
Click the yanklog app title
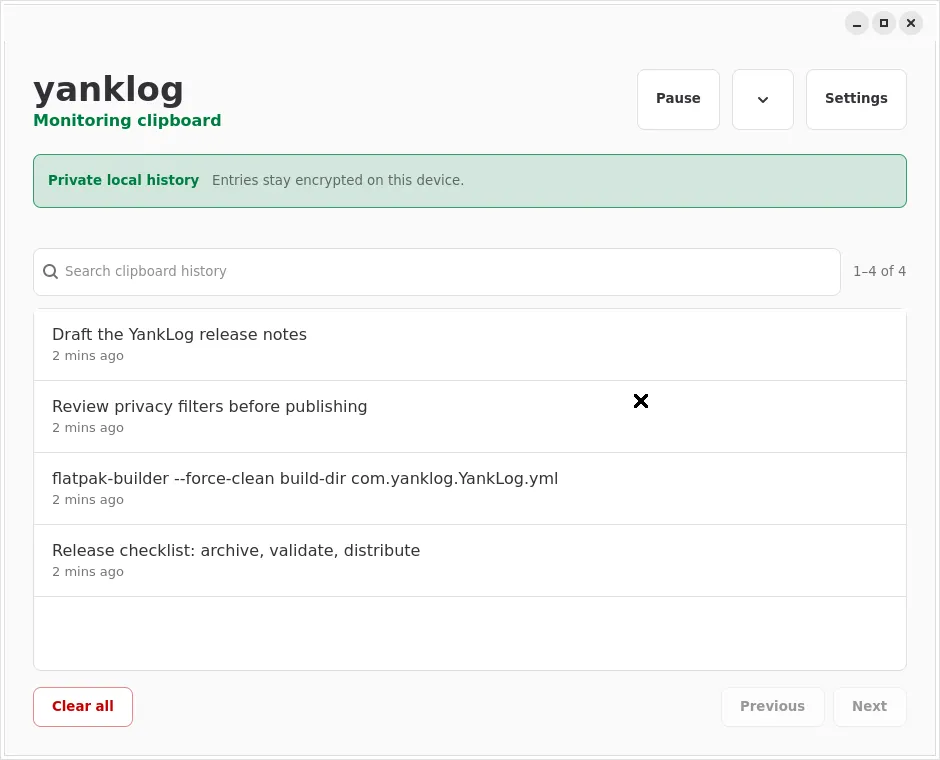coord(108,90)
